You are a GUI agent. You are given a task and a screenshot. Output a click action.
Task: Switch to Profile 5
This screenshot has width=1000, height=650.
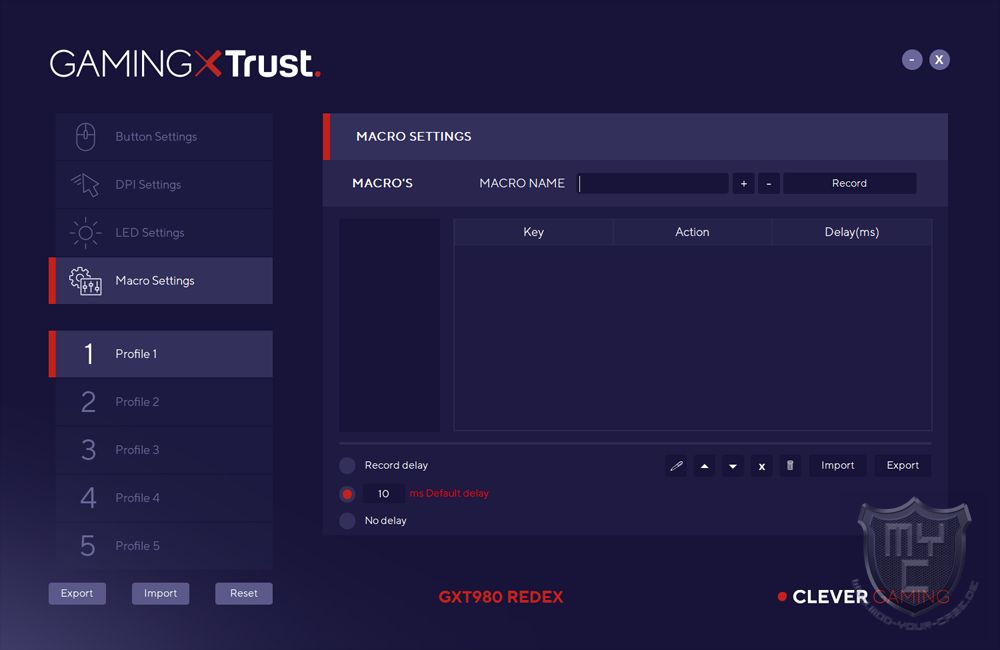tap(164, 546)
